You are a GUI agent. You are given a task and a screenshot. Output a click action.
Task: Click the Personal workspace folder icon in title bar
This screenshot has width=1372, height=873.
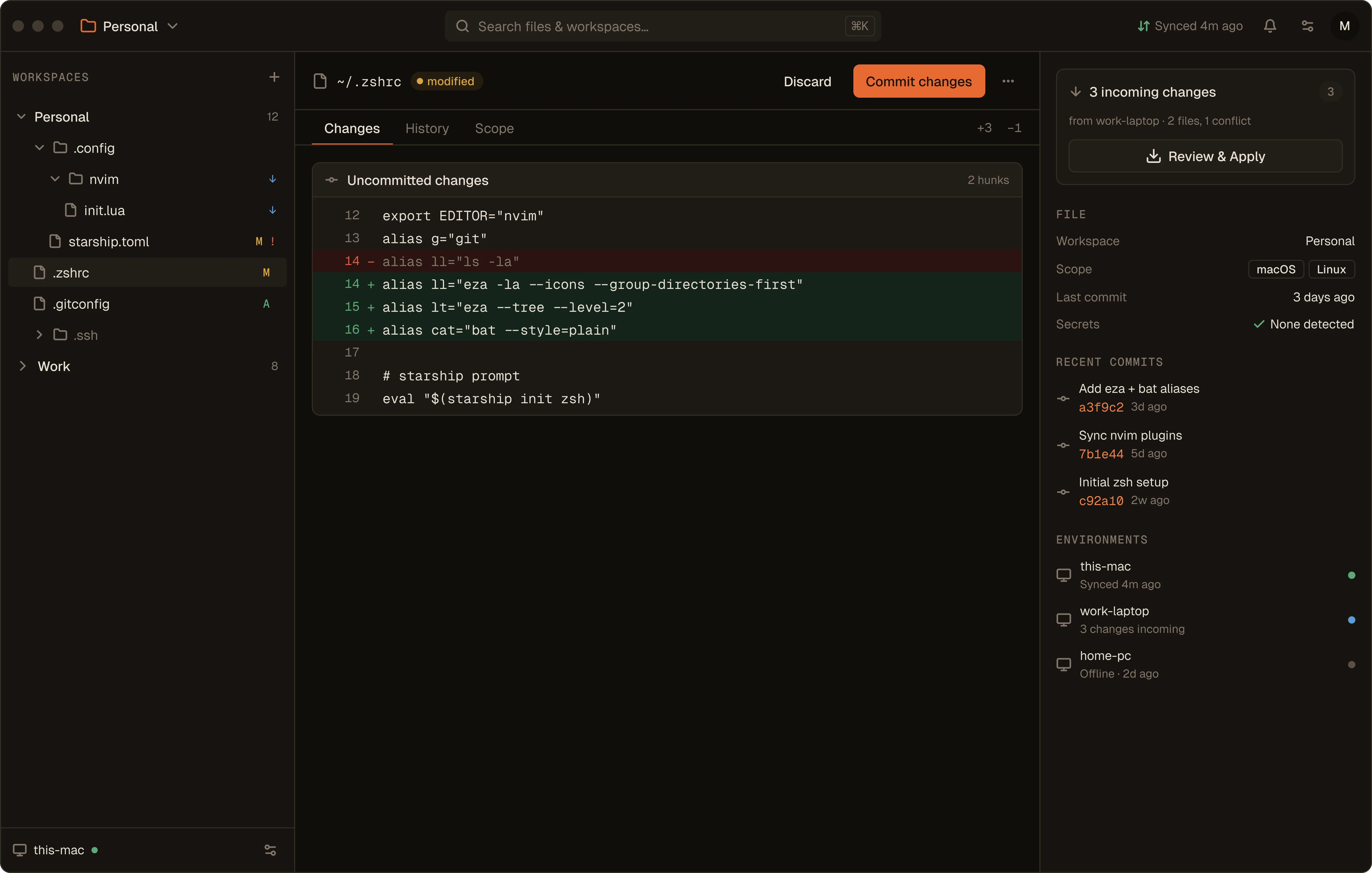pyautogui.click(x=88, y=26)
